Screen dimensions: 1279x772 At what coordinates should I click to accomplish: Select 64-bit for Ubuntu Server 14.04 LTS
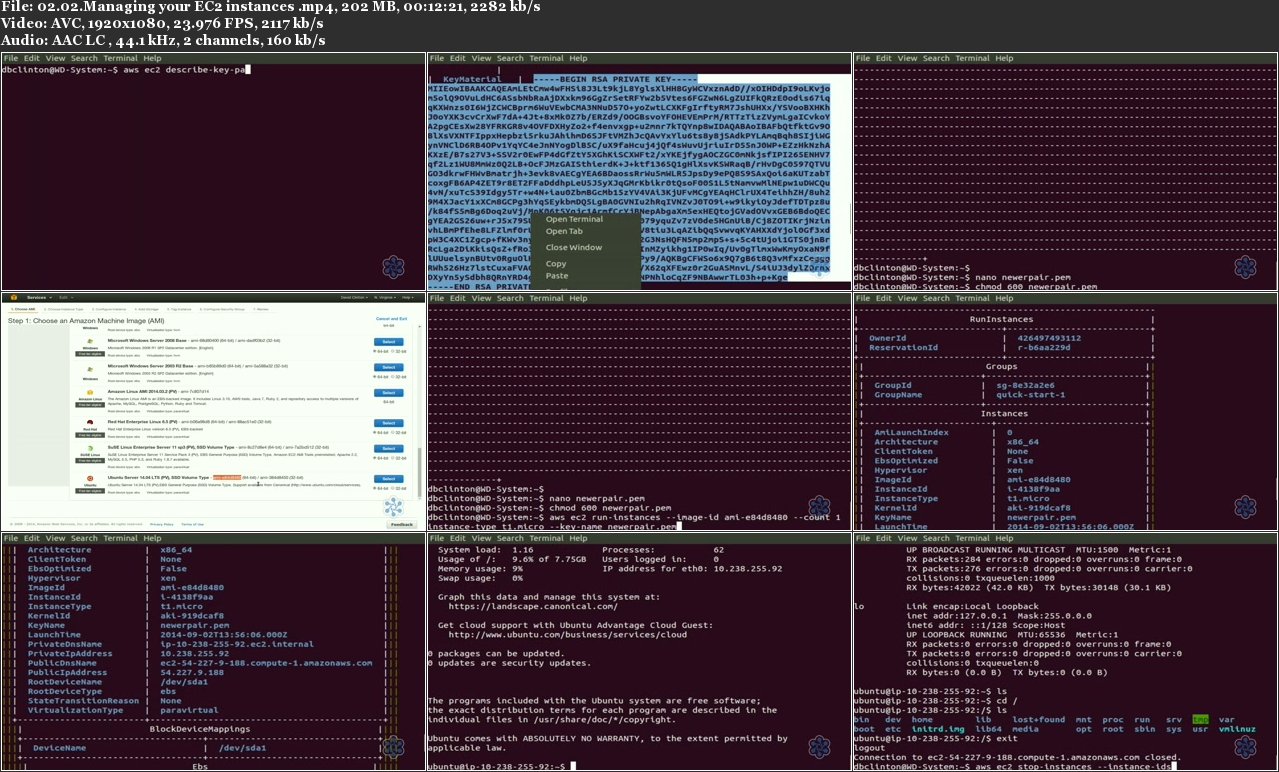pyautogui.click(x=381, y=488)
